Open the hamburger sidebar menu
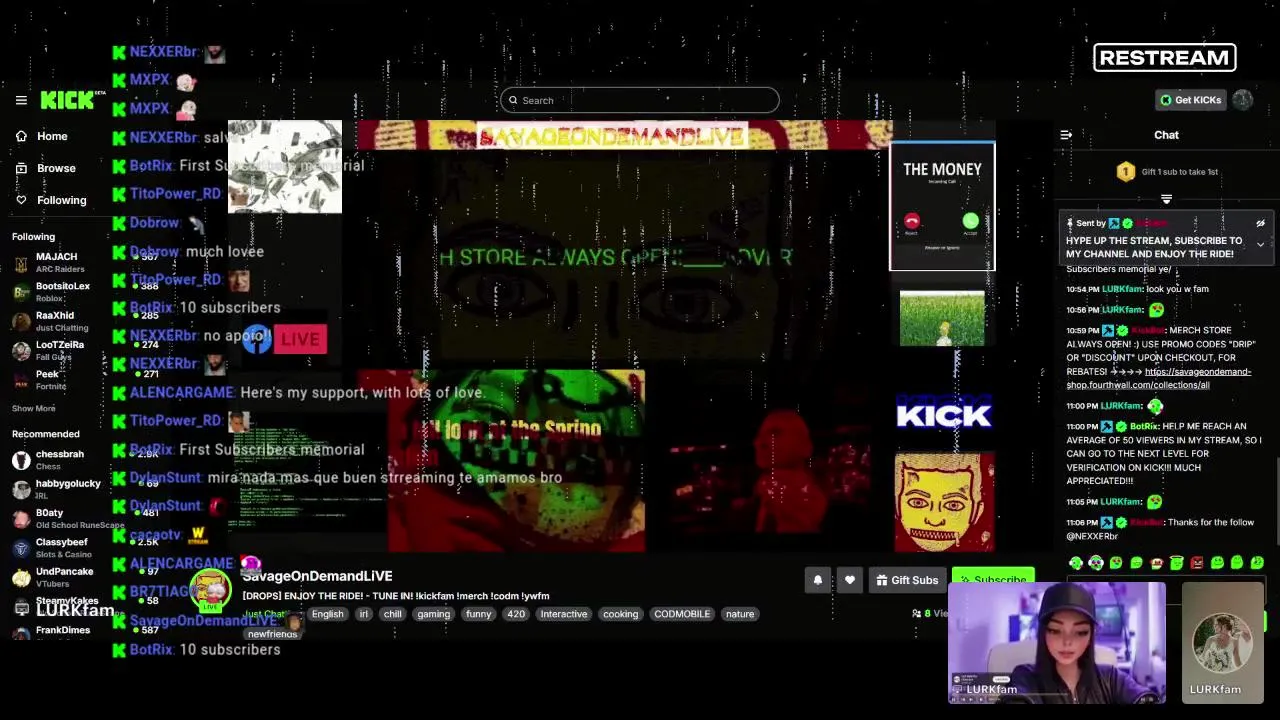This screenshot has width=1280, height=720. pos(21,100)
